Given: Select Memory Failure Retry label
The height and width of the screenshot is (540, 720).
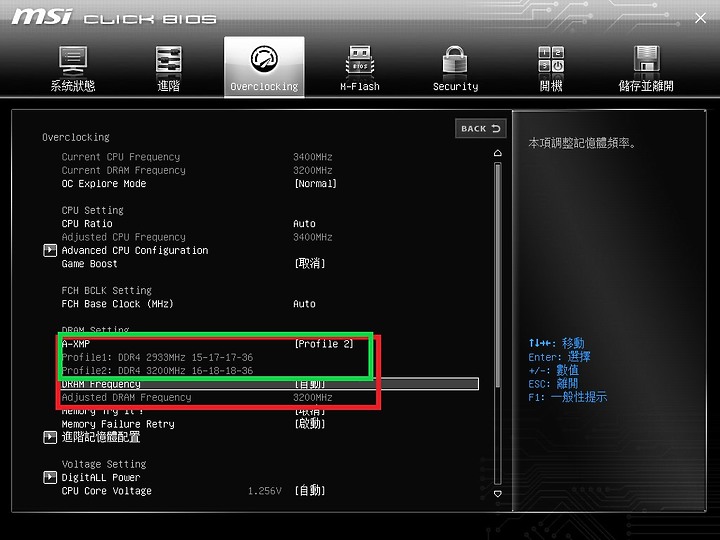Looking at the screenshot, I should click(x=118, y=424).
